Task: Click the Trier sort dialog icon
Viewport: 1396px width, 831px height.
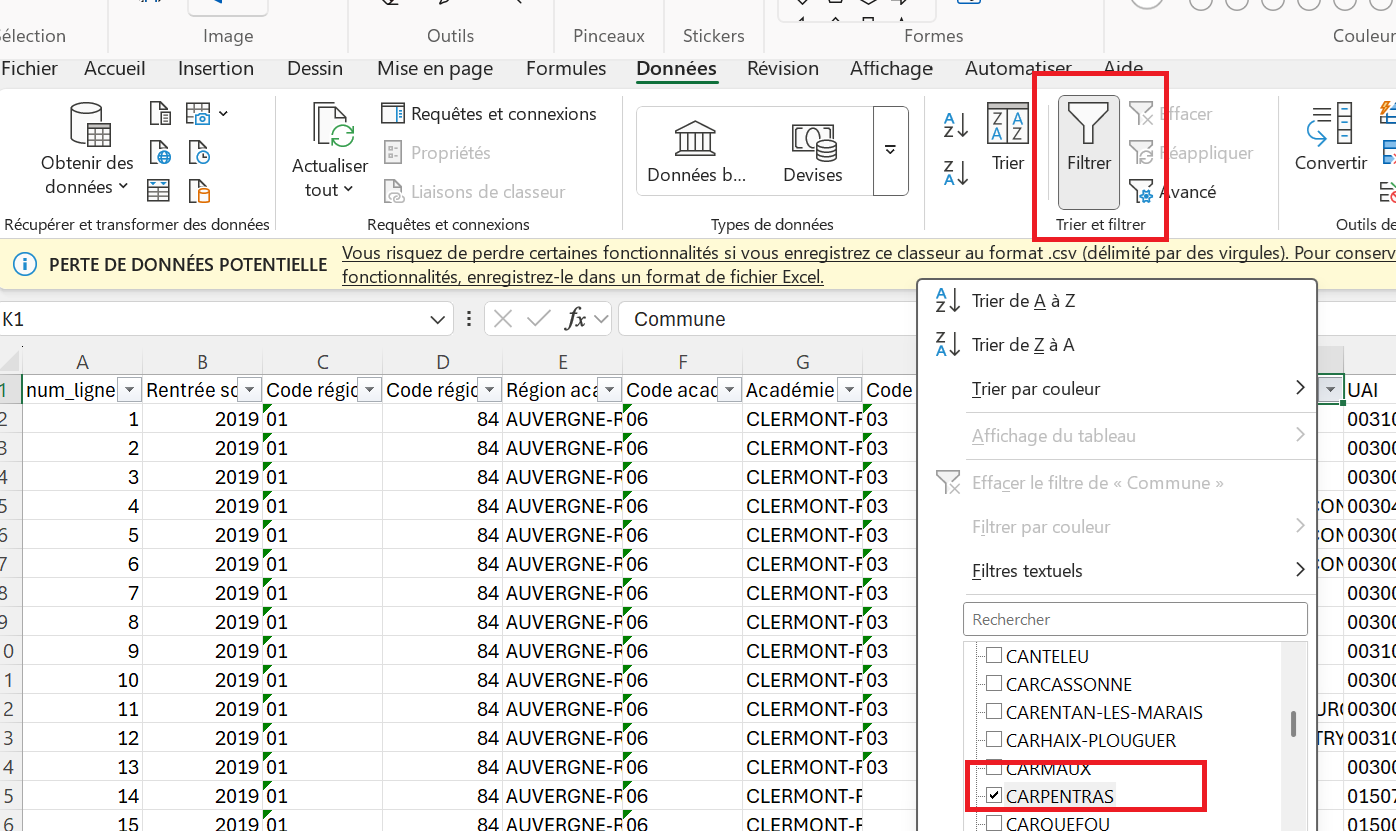Action: point(1007,125)
